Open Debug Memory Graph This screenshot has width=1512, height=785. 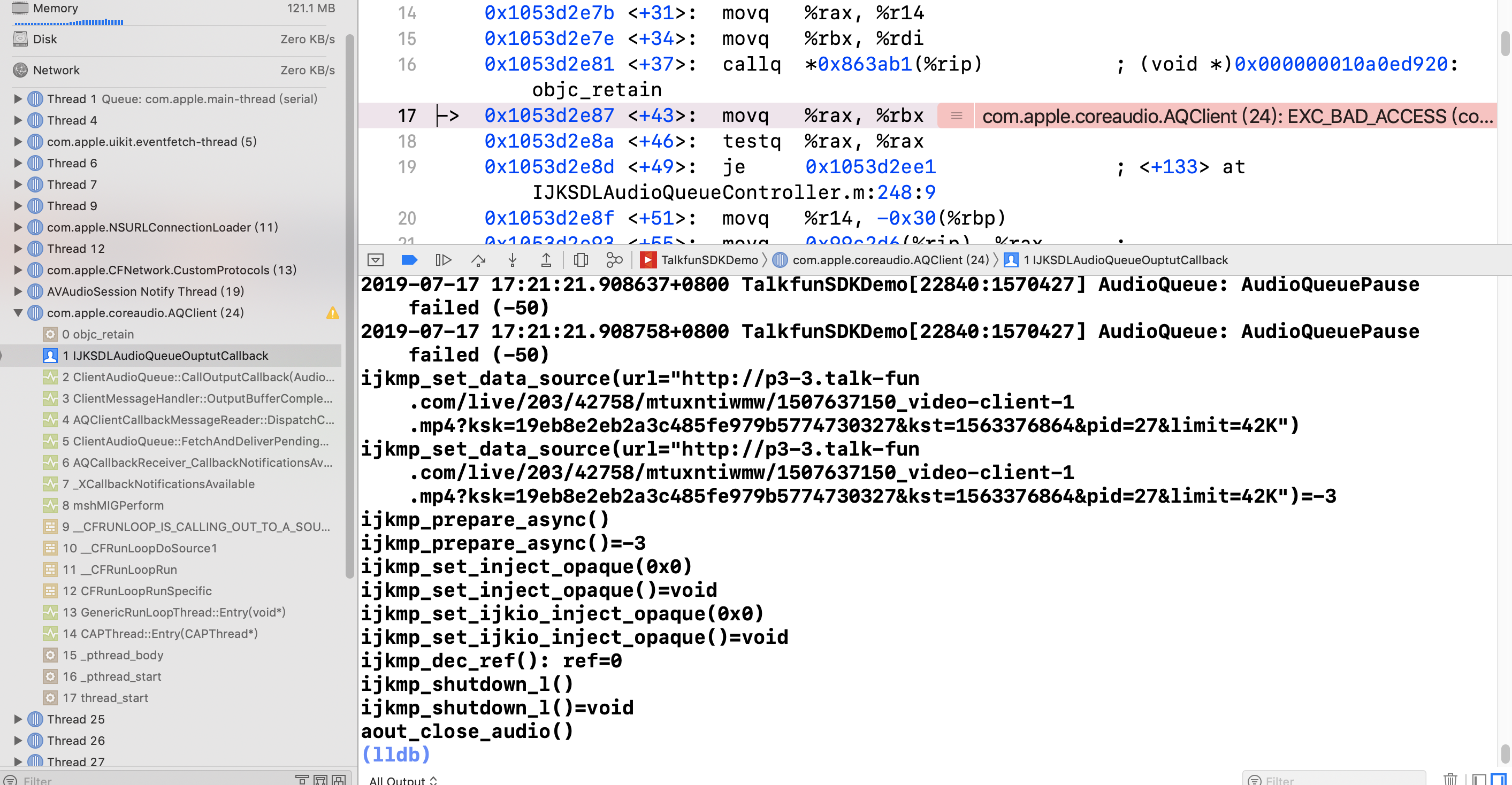[x=614, y=260]
